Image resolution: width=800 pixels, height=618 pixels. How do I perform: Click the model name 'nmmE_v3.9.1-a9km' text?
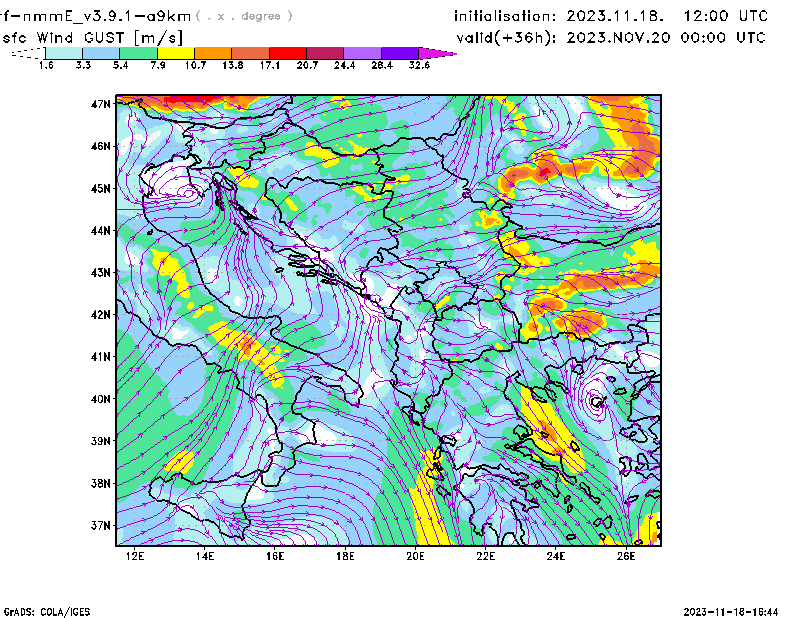(x=106, y=16)
